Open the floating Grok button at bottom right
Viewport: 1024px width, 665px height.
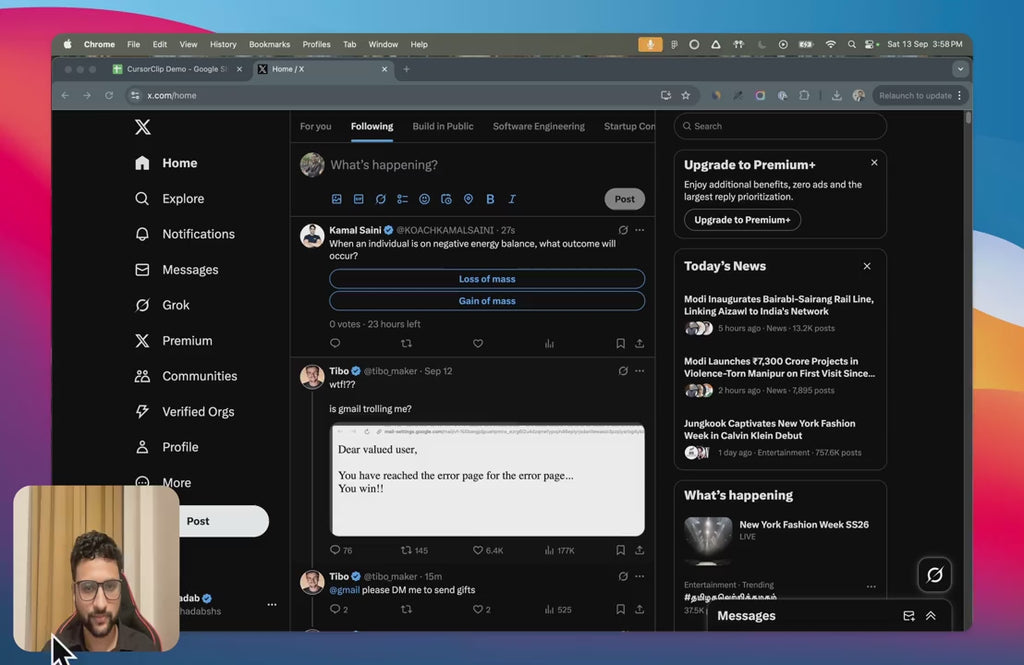pos(935,575)
